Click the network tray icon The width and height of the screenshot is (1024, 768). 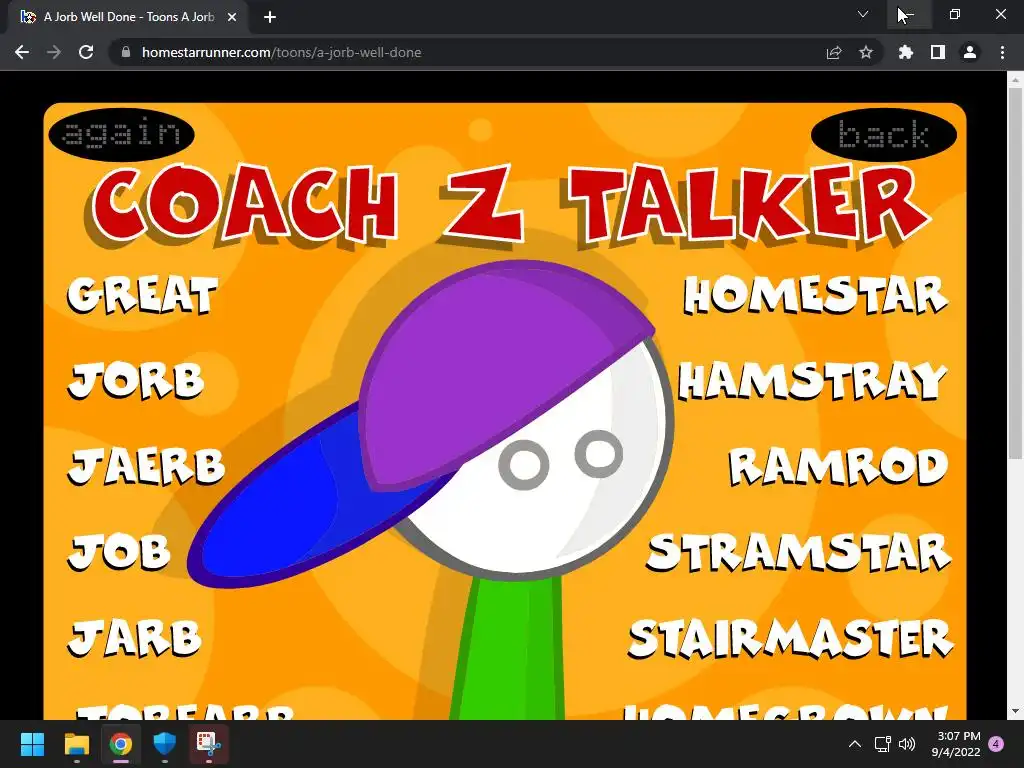(x=883, y=744)
